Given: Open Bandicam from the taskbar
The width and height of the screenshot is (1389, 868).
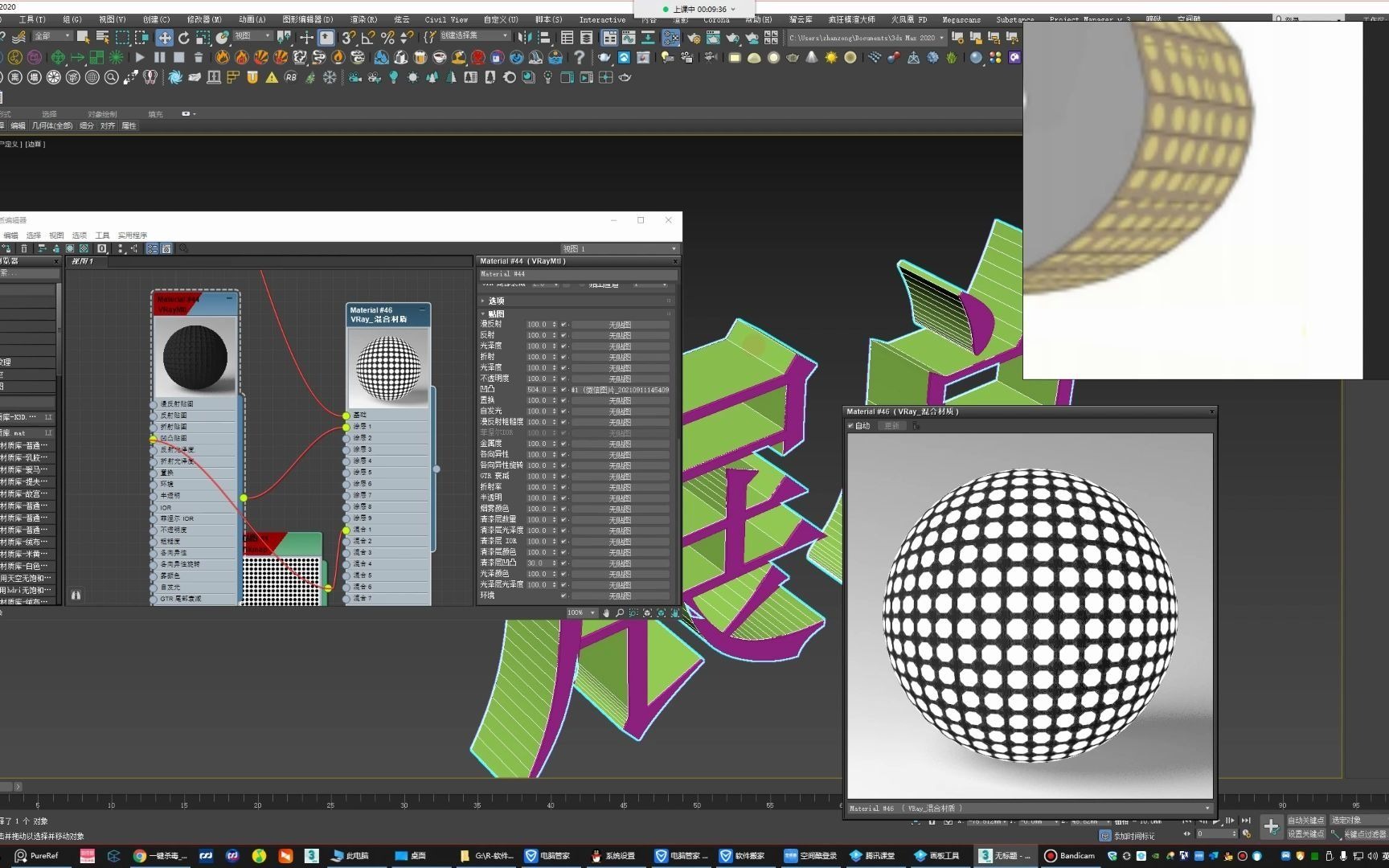Looking at the screenshot, I should pos(1071,856).
